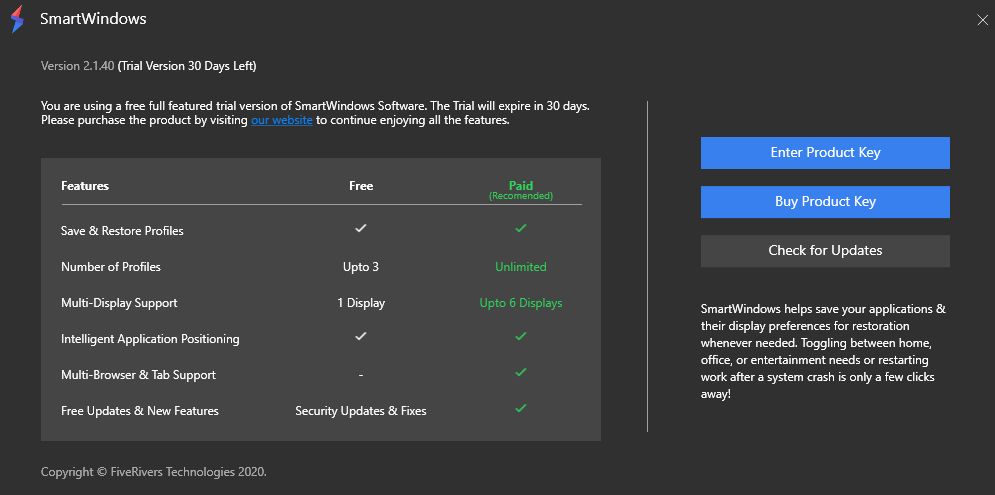Close the SmartWindows dialog
This screenshot has width=995, height=495.
[982, 20]
